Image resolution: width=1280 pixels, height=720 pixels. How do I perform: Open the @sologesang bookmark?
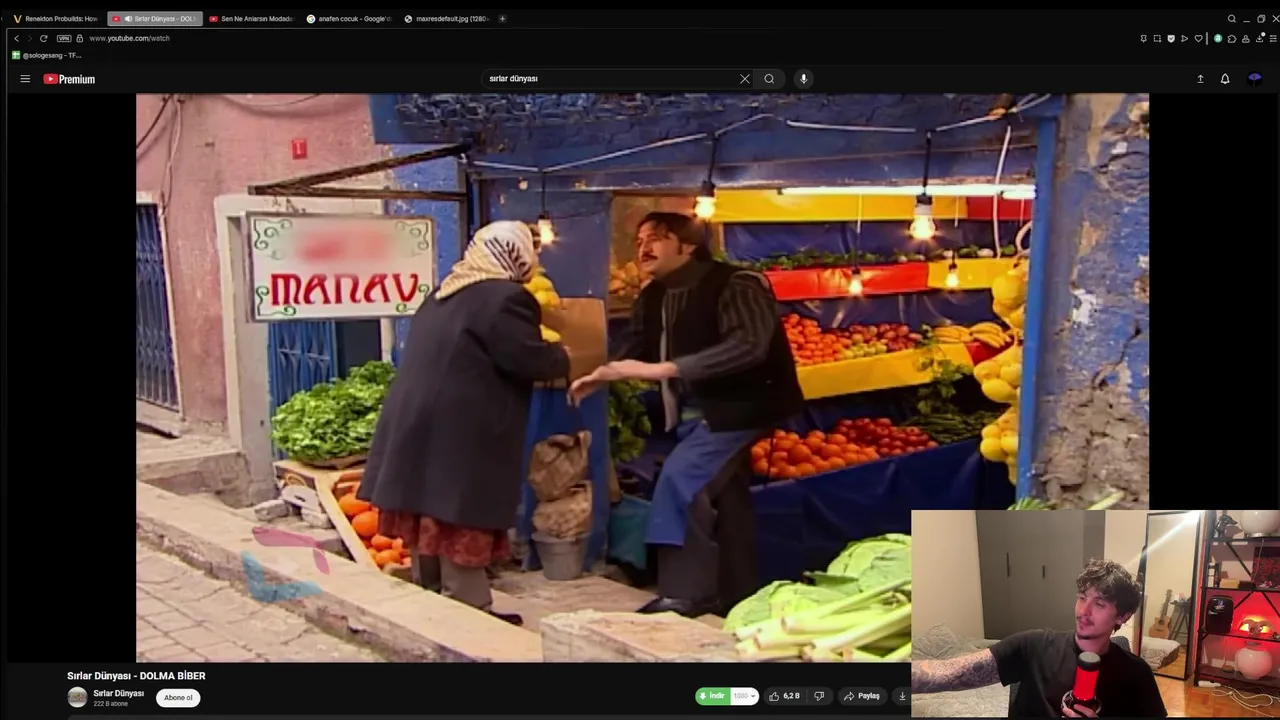tap(47, 55)
